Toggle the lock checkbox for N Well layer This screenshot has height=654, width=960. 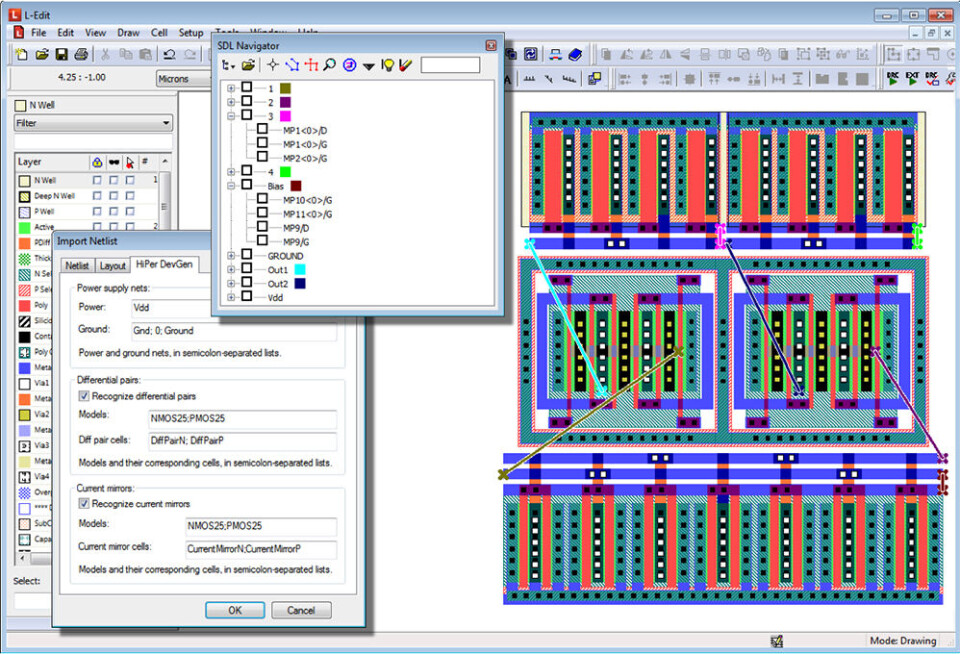pyautogui.click(x=97, y=180)
